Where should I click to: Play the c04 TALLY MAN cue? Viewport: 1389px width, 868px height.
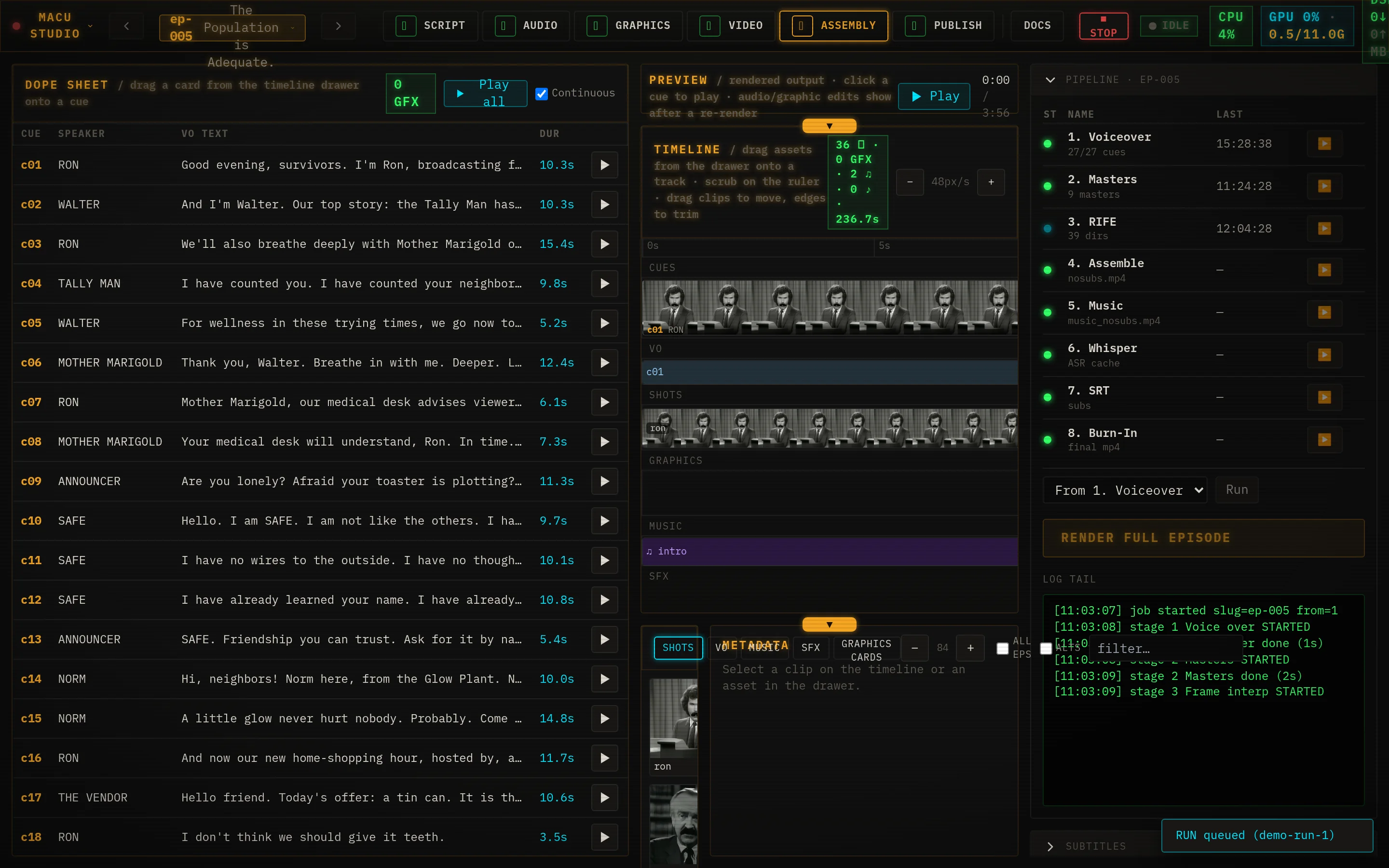point(604,284)
